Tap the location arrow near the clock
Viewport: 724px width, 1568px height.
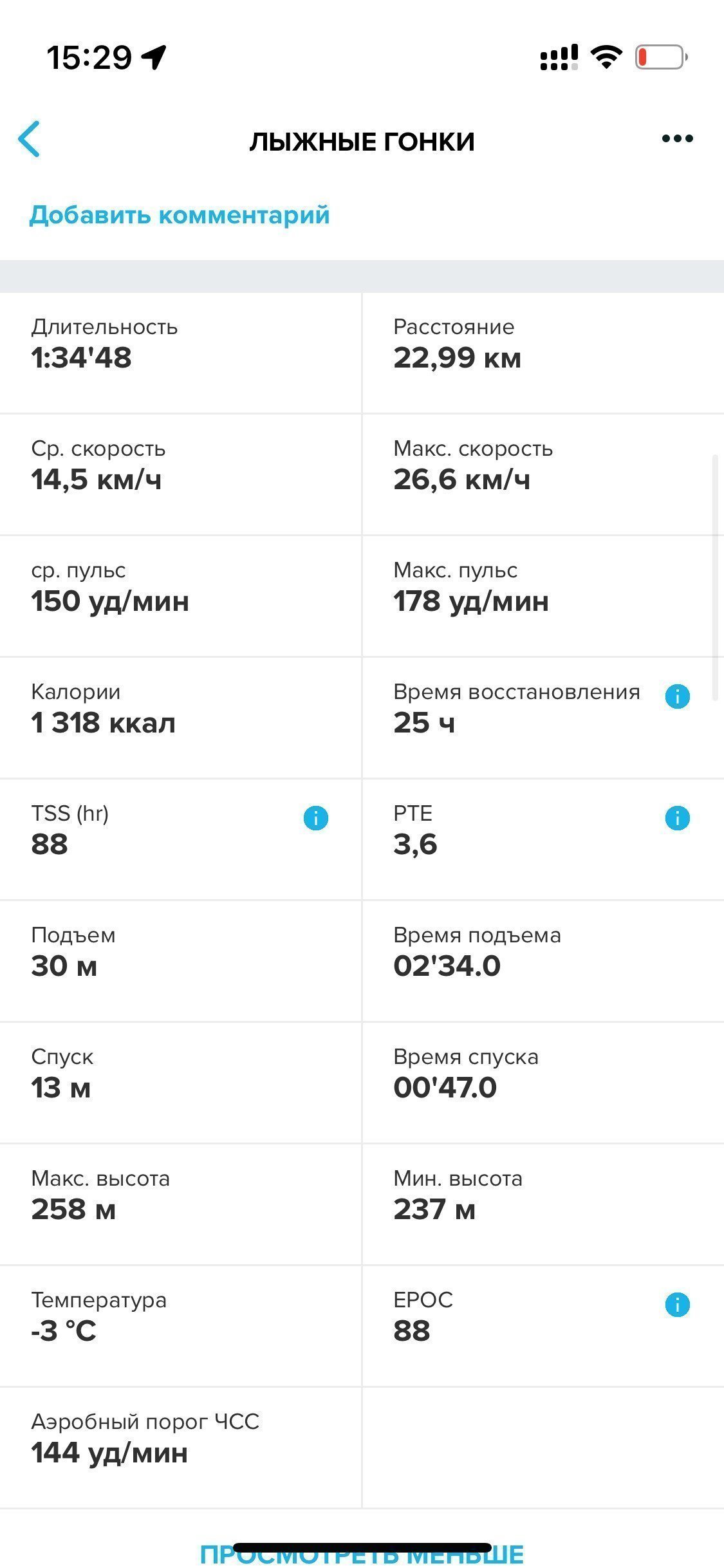coord(154,57)
